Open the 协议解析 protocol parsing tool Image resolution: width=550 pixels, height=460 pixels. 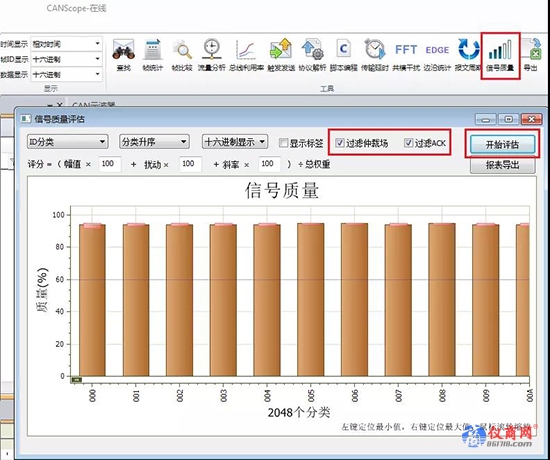[313, 54]
